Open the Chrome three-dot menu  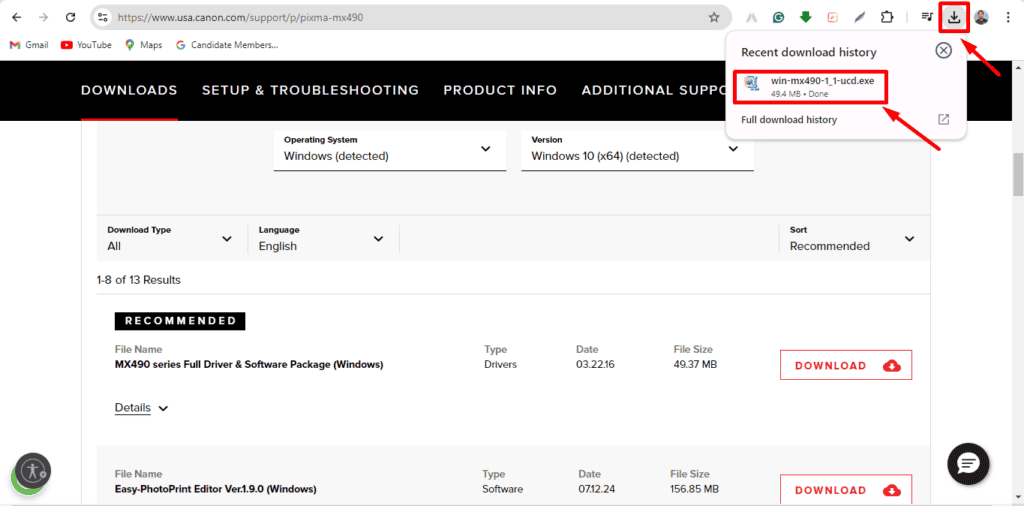coord(1008,18)
